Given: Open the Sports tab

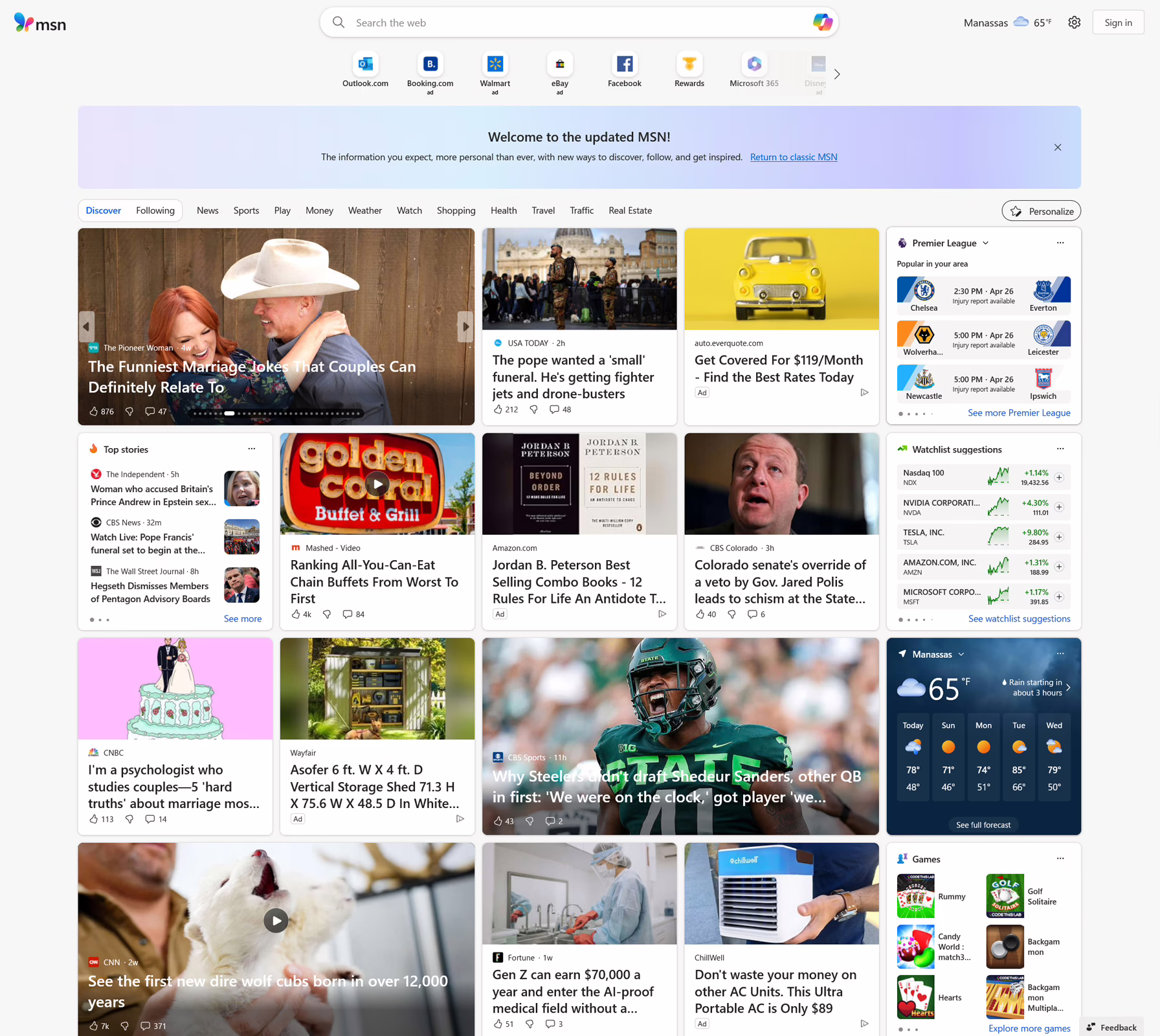Looking at the screenshot, I should pyautogui.click(x=246, y=211).
